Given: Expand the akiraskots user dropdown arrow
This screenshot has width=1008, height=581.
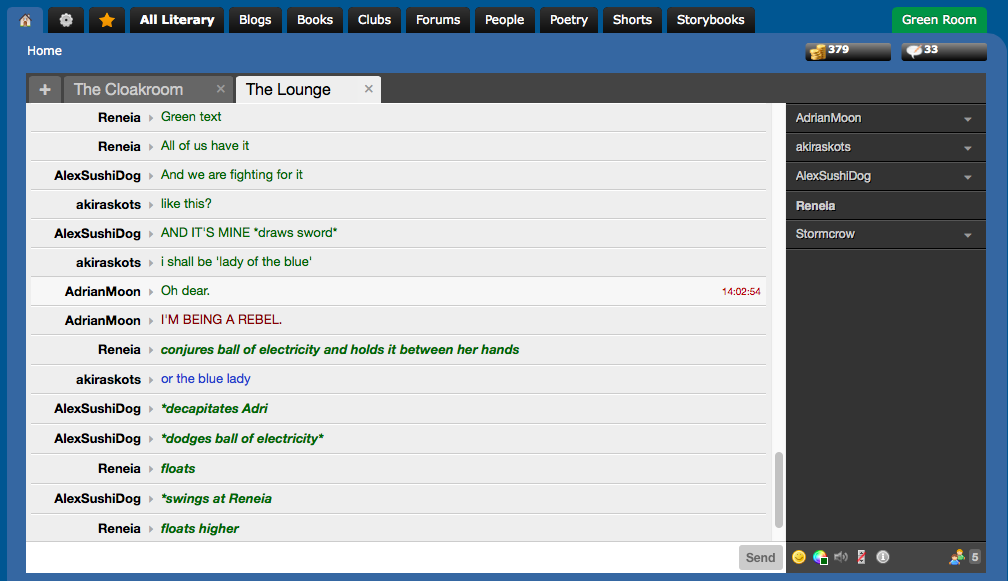Looking at the screenshot, I should pyautogui.click(x=967, y=148).
